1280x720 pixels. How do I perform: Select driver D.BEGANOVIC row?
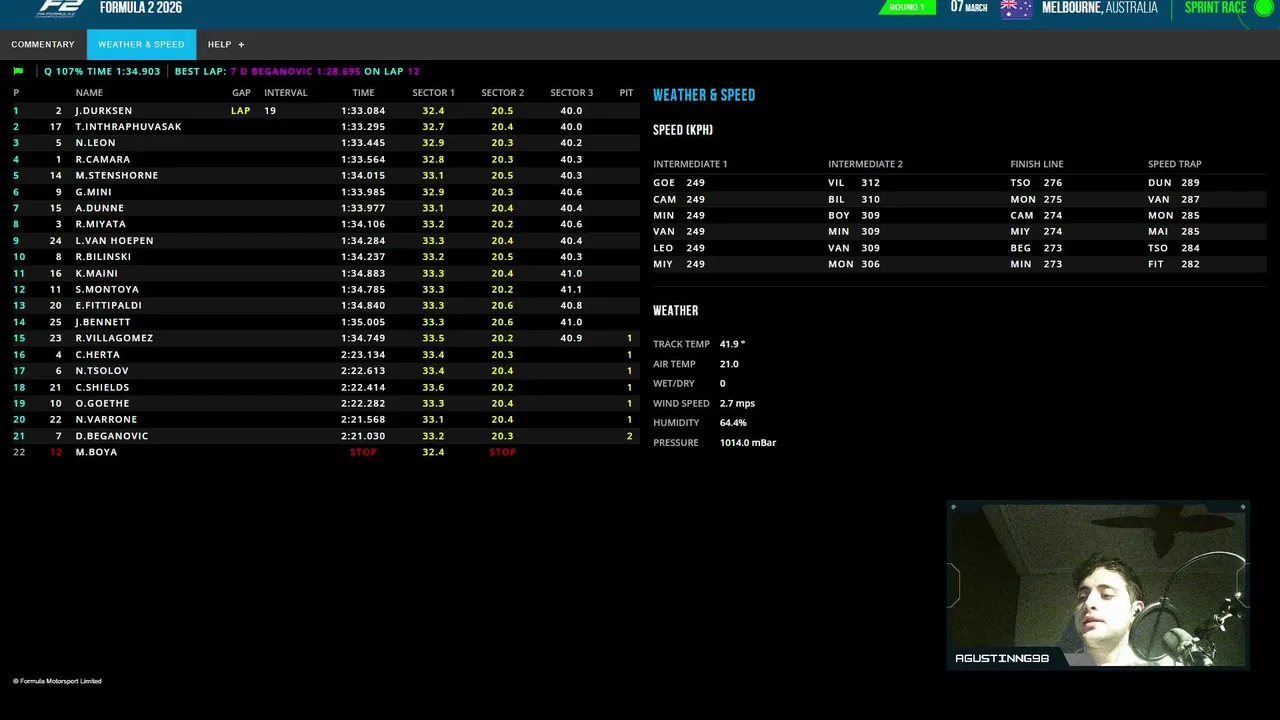pyautogui.click(x=325, y=436)
